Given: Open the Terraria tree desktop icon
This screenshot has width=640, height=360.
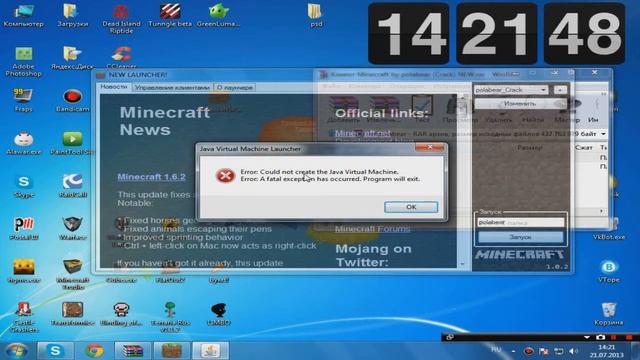Looking at the screenshot, I should coord(170,317).
